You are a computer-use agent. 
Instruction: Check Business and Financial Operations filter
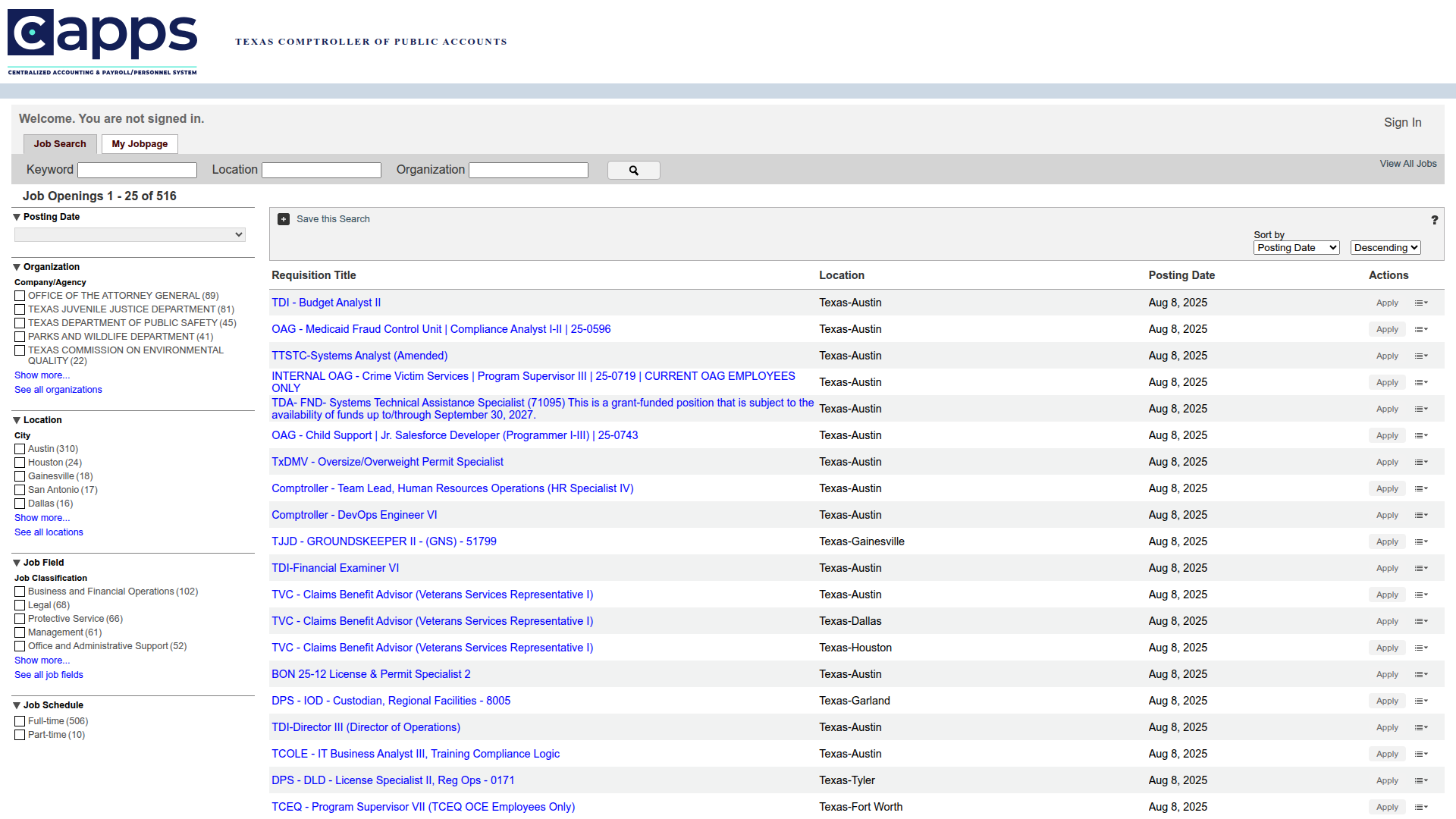pyautogui.click(x=20, y=591)
